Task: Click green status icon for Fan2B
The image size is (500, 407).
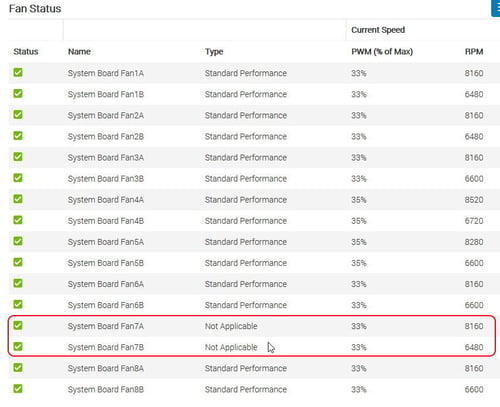Action: click(18, 136)
